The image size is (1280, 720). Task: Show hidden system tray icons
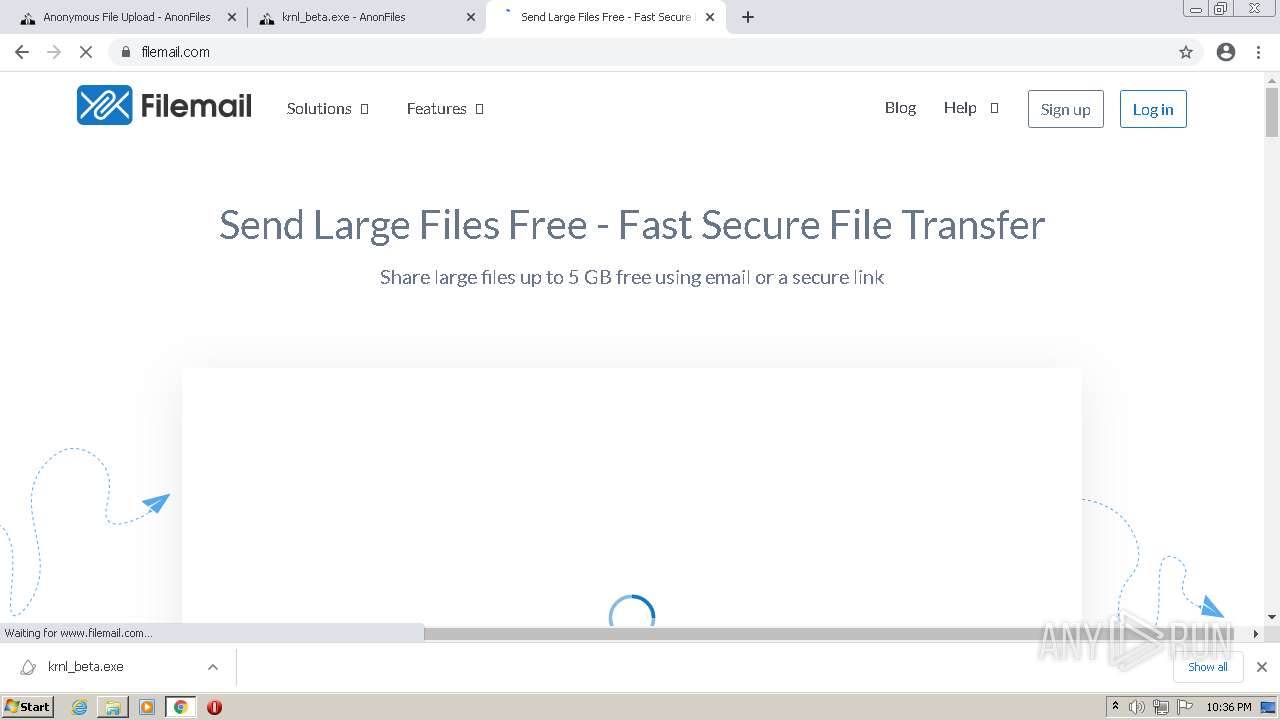(1115, 706)
